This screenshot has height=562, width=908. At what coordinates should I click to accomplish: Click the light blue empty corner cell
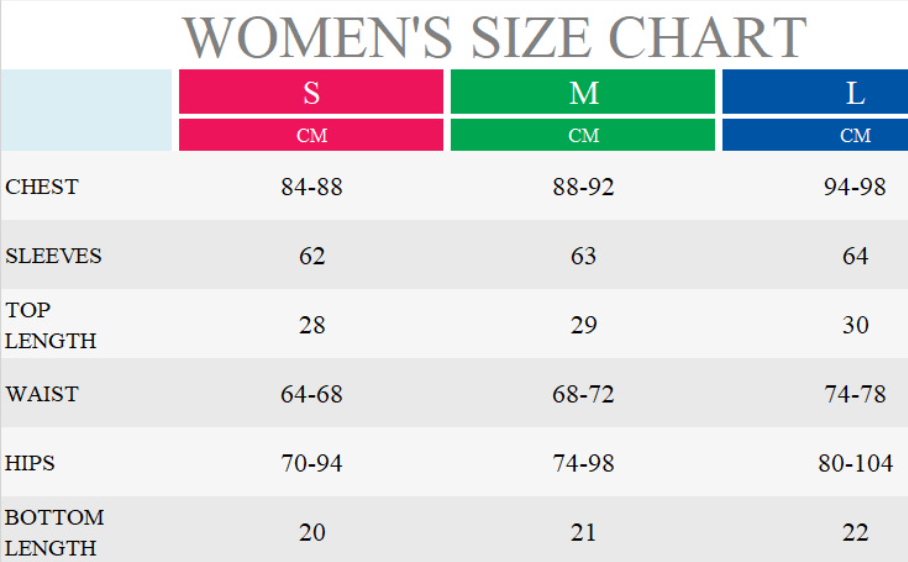click(87, 110)
